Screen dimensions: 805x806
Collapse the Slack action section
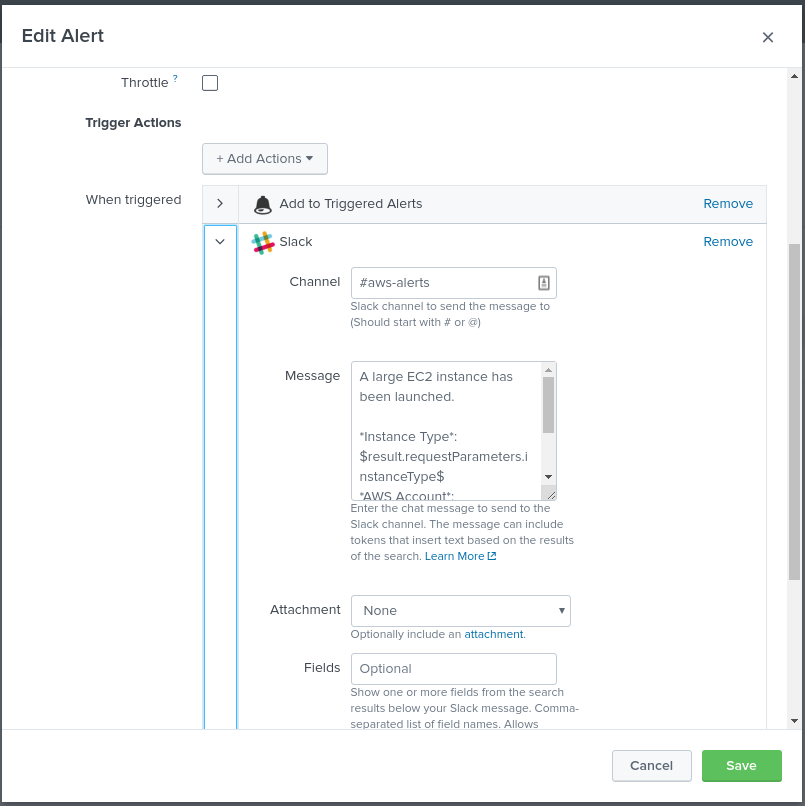[x=220, y=241]
